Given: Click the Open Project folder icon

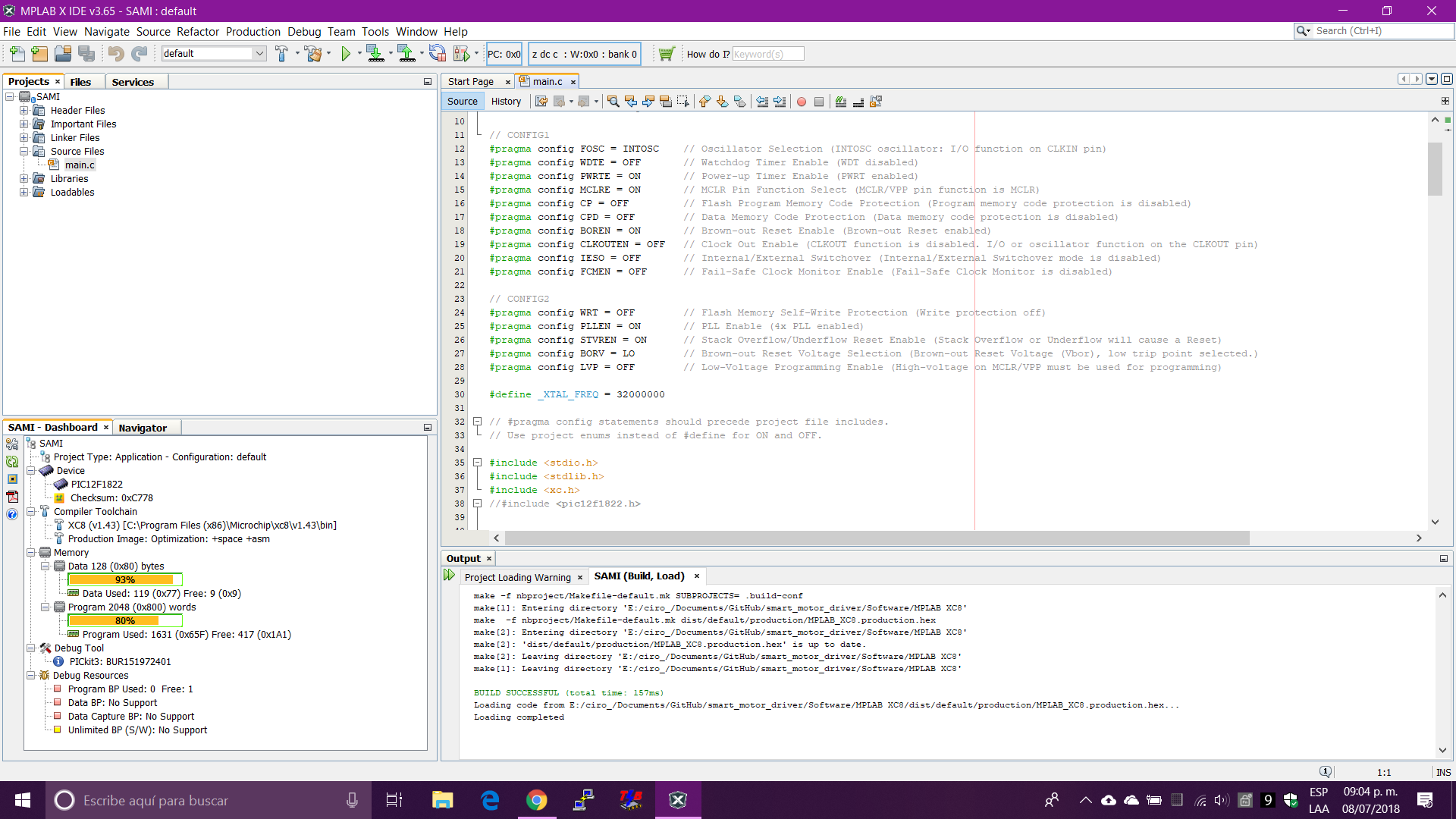Looking at the screenshot, I should (63, 54).
